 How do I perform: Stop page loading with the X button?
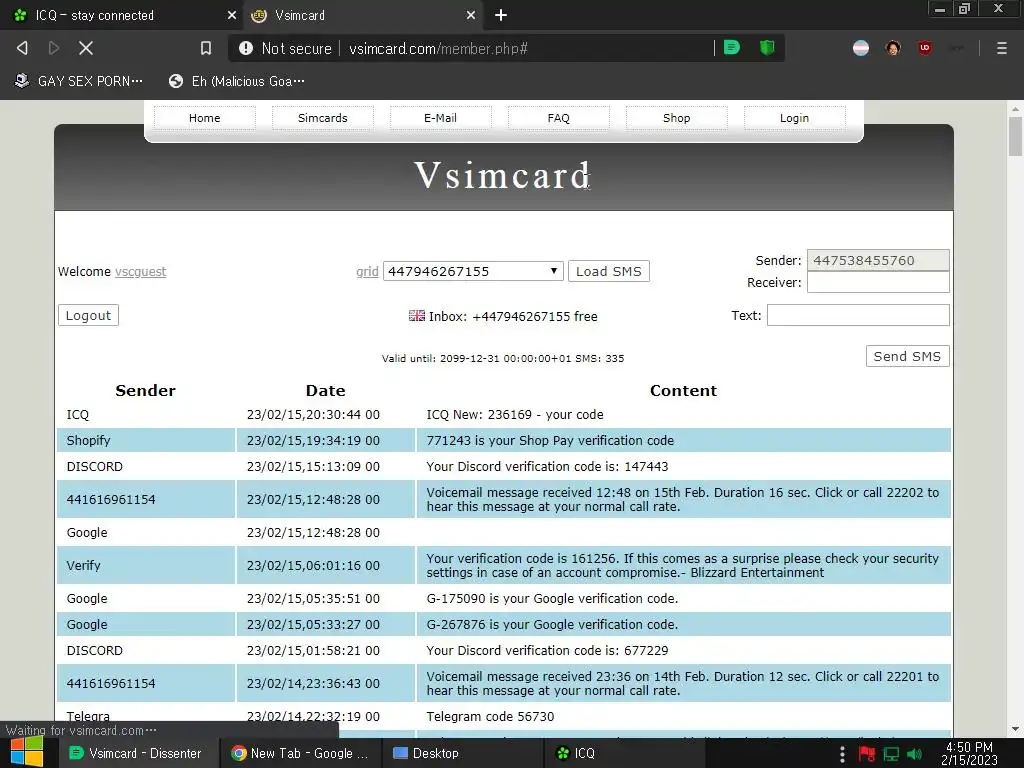pos(86,48)
